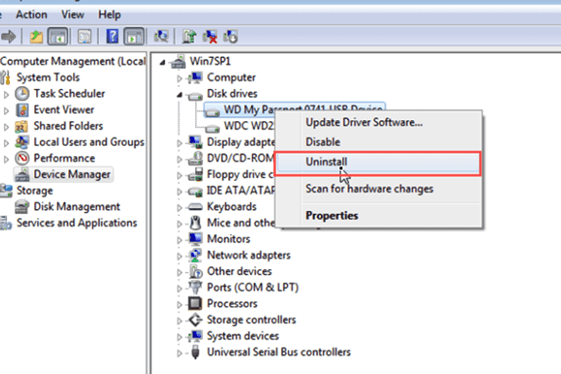Select Network adapters label in device list

tap(249, 255)
